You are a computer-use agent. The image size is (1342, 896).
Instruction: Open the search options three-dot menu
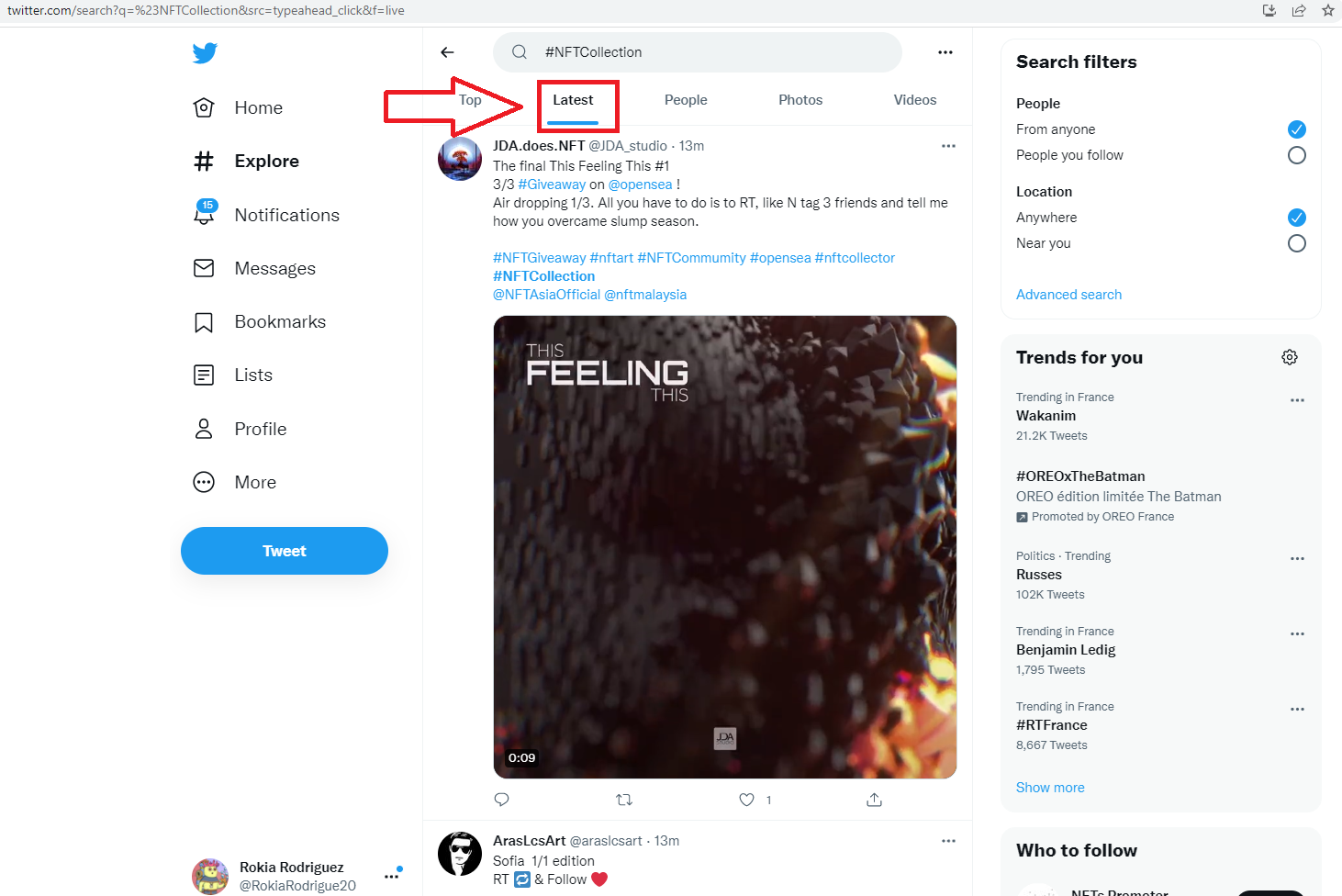(945, 52)
